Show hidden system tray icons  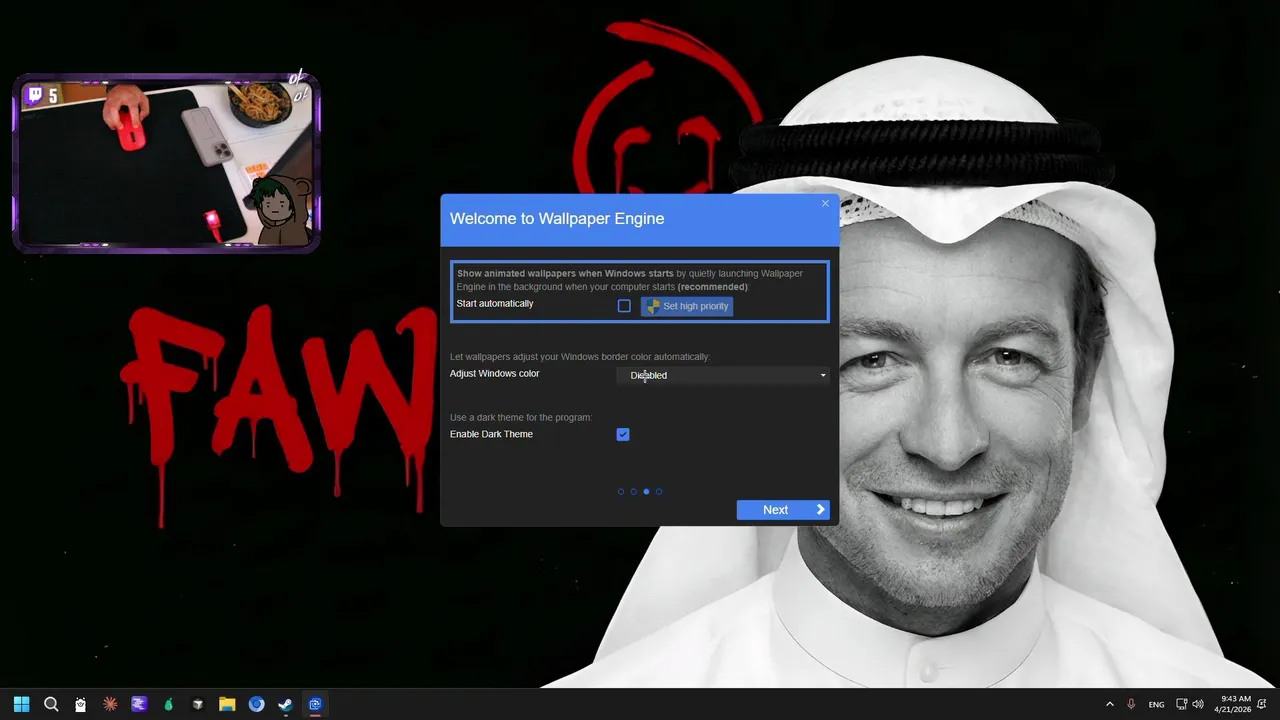(1109, 704)
